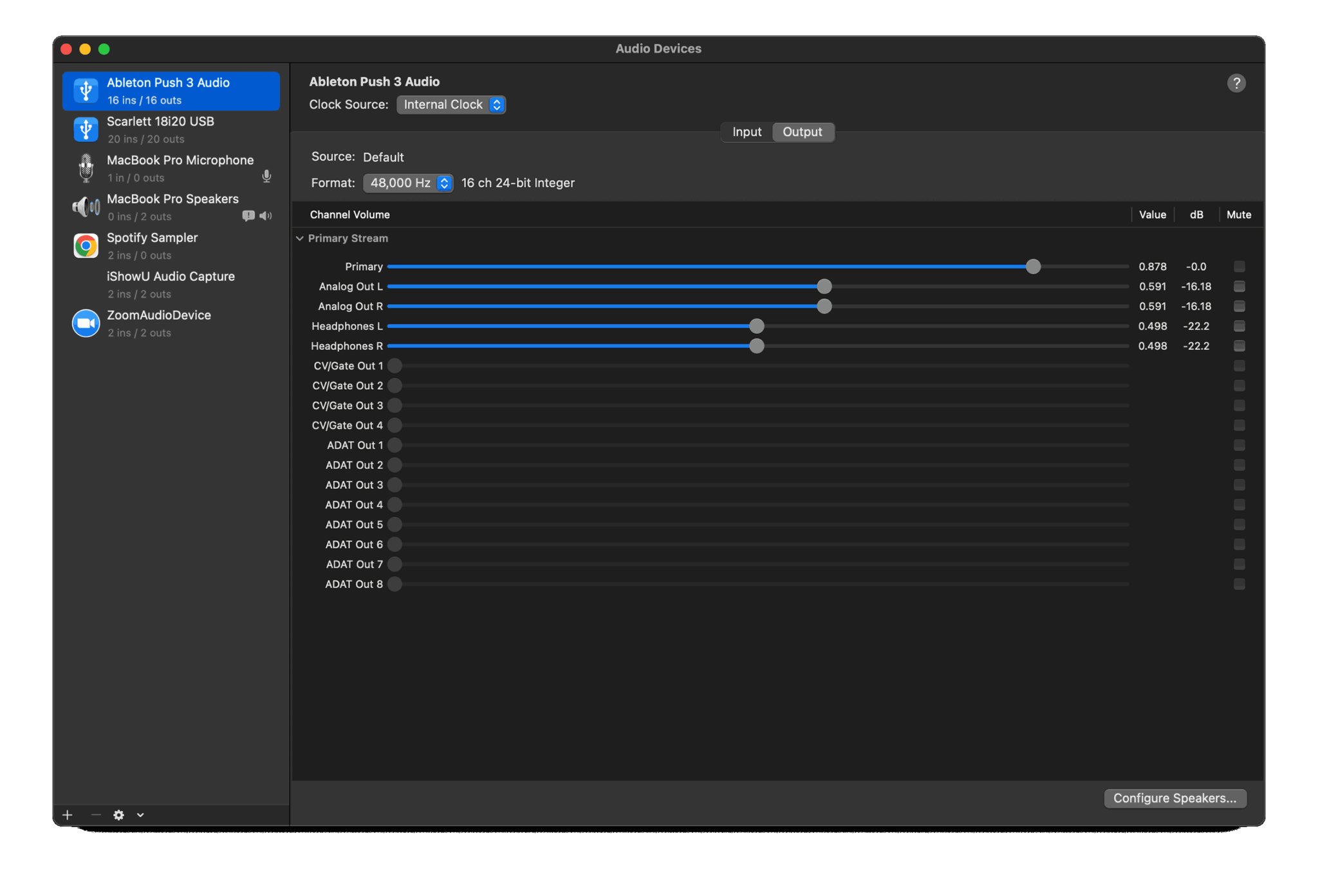Open the Clock Source dropdown

pos(450,105)
